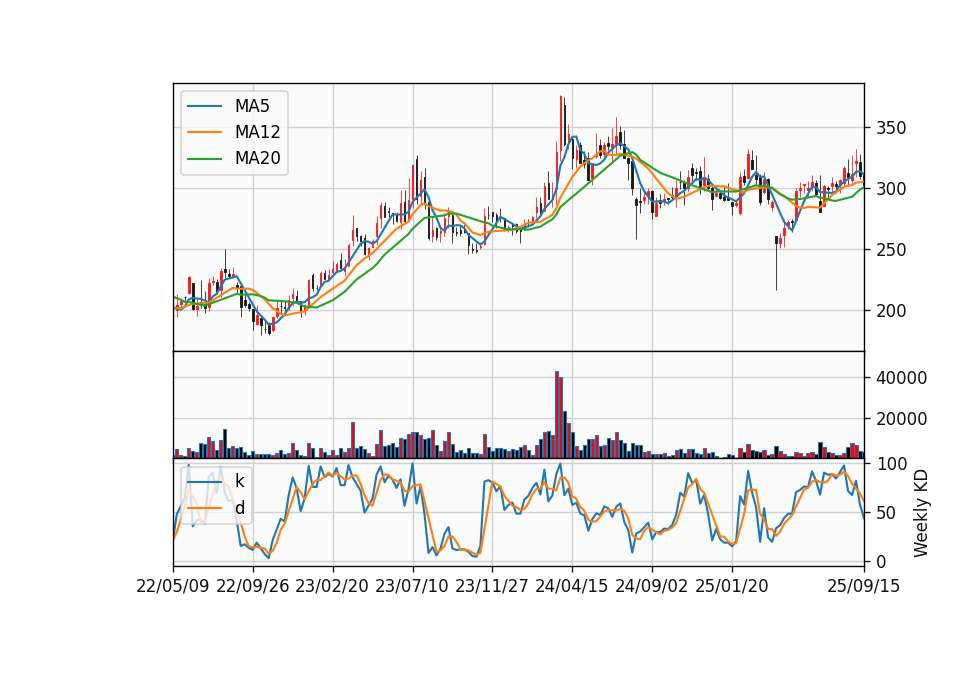960x690 pixels.
Task: Click the 23/02/20 date label
Action: click(332, 586)
